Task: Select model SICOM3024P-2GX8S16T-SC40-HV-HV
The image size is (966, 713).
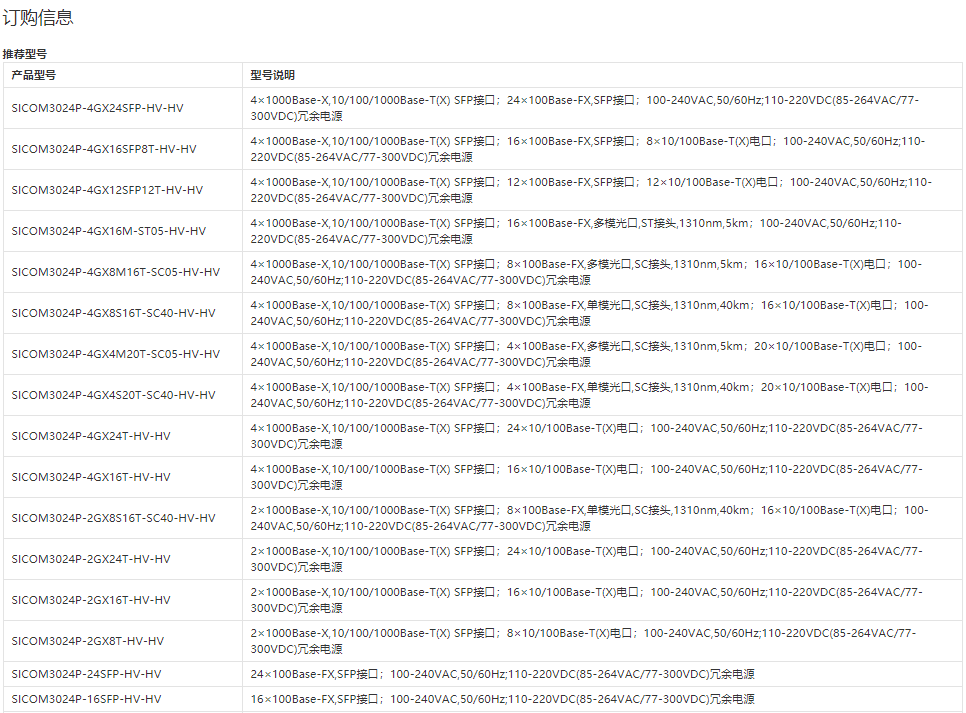Action: (114, 518)
